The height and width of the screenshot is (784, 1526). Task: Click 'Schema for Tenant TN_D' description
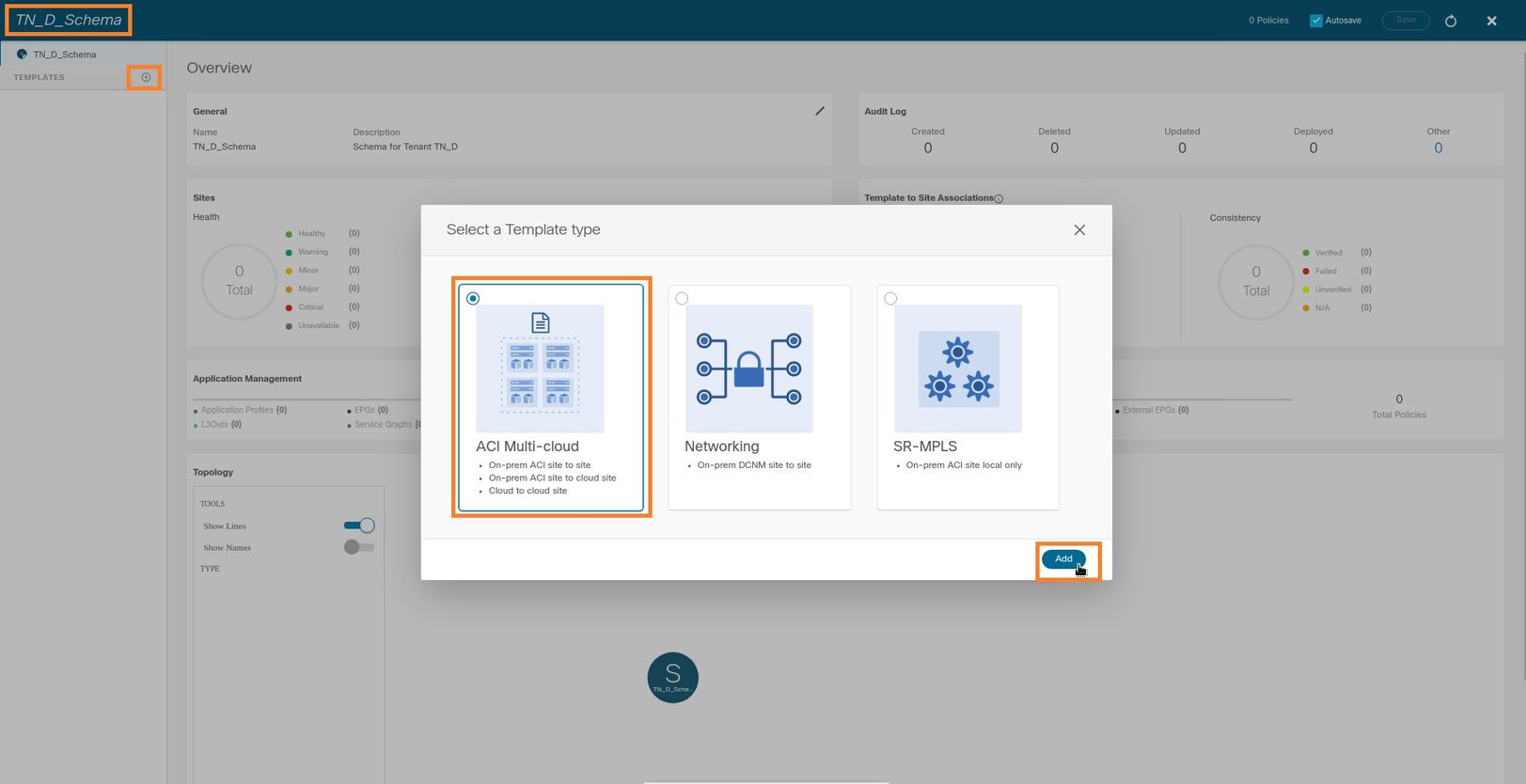point(405,147)
